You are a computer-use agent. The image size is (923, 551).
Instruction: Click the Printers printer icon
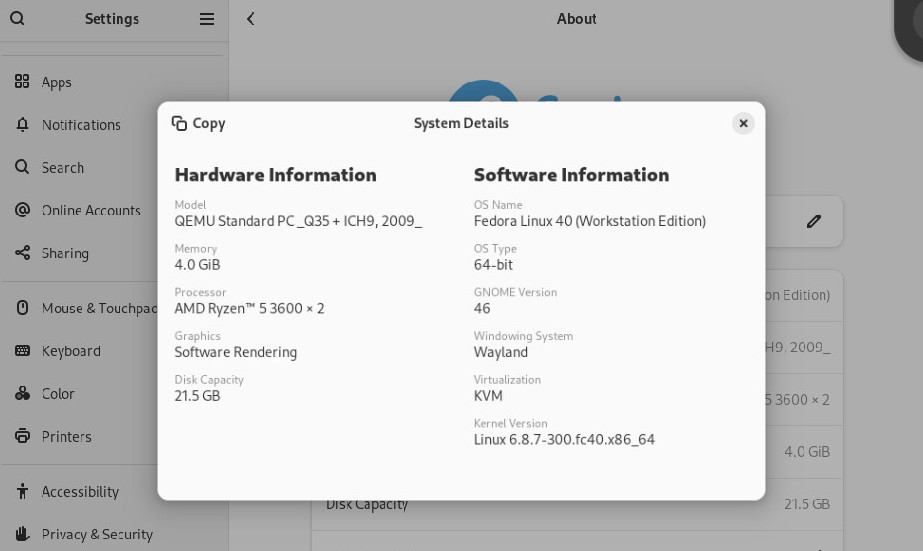(22, 436)
